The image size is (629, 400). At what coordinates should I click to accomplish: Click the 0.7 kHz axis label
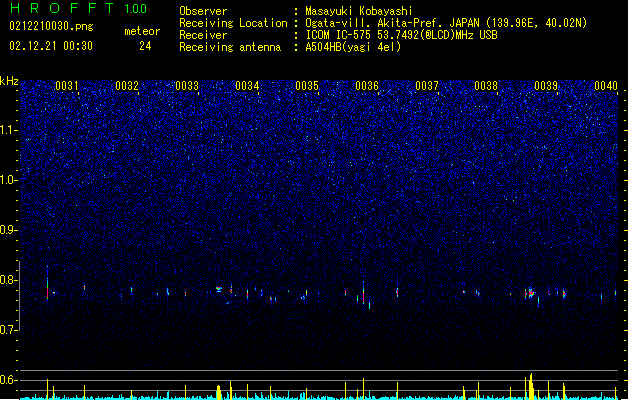point(9,330)
